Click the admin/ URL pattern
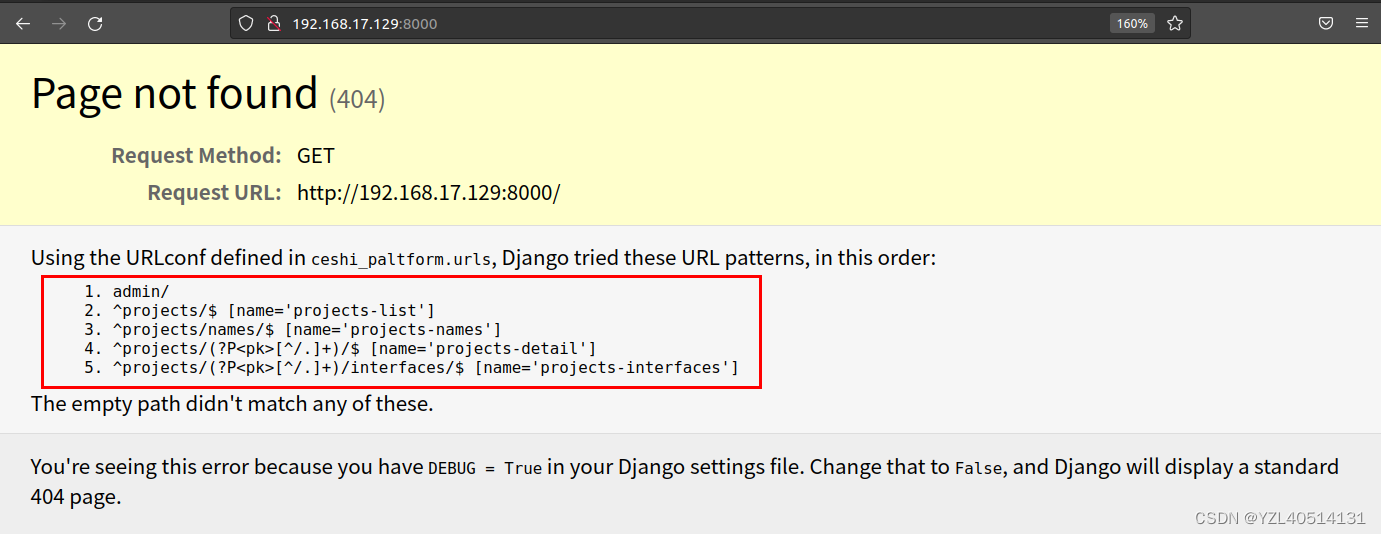The width and height of the screenshot is (1381, 534). 141,291
